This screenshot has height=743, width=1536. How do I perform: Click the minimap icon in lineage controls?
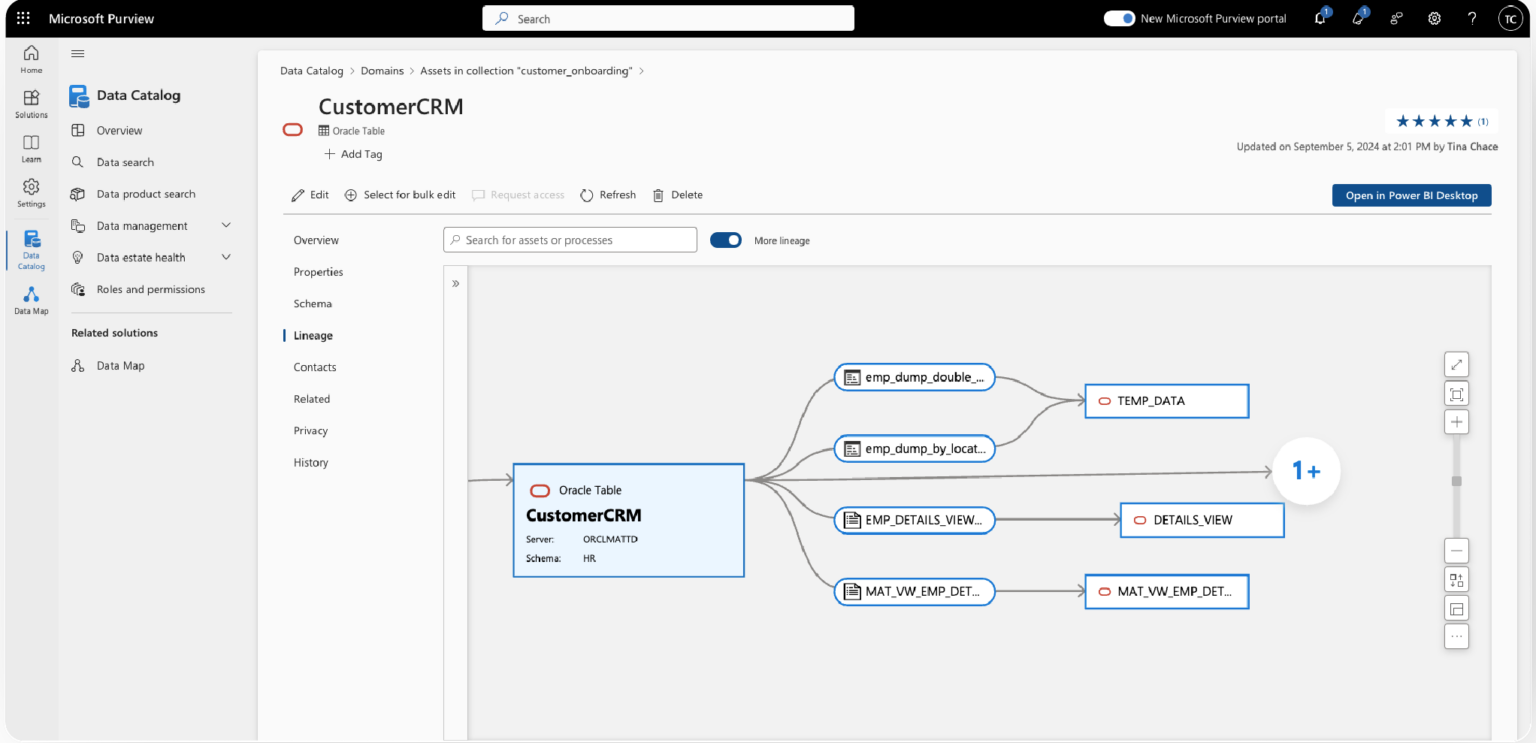coord(1456,607)
